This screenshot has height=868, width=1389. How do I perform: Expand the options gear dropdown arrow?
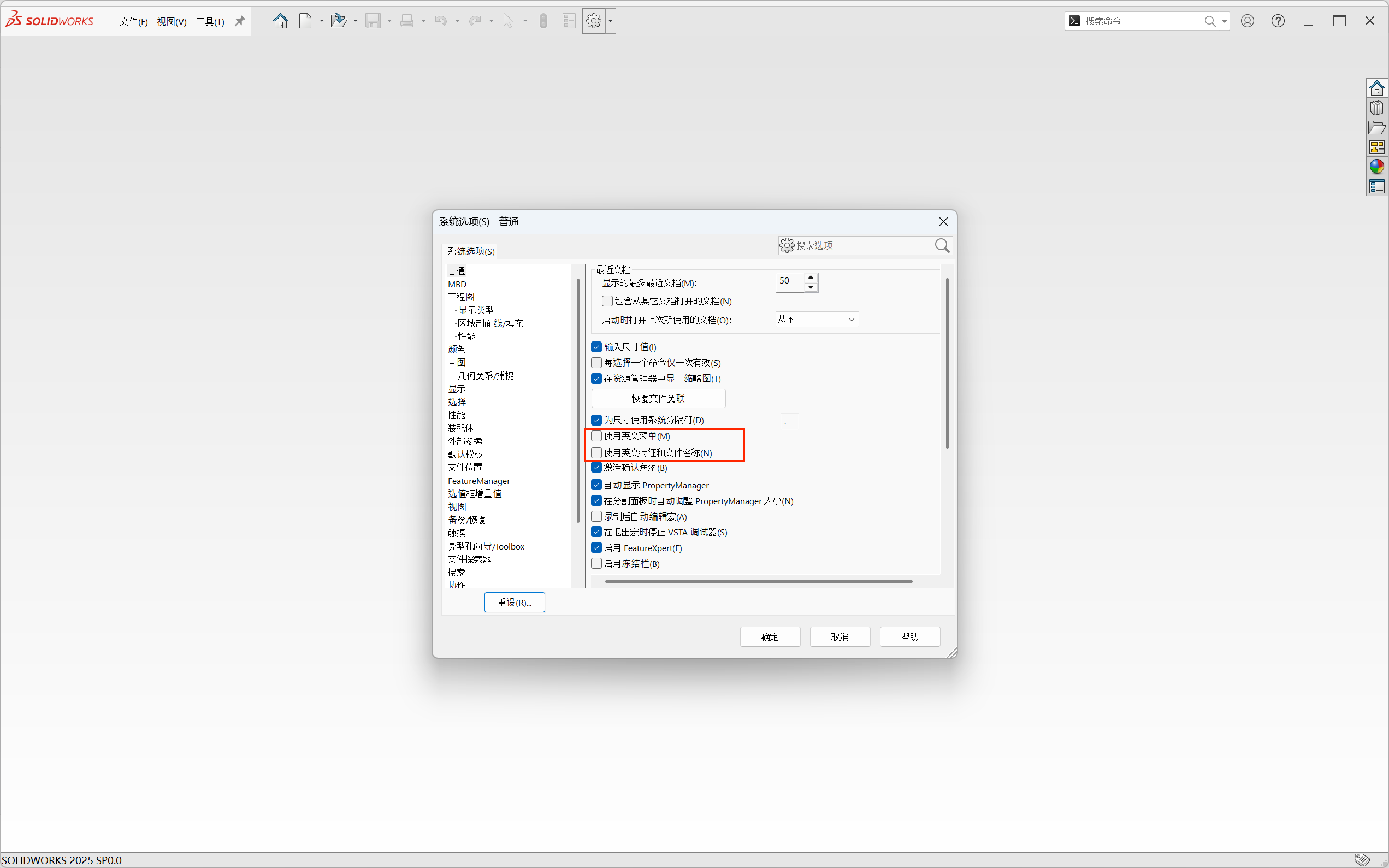[610, 21]
